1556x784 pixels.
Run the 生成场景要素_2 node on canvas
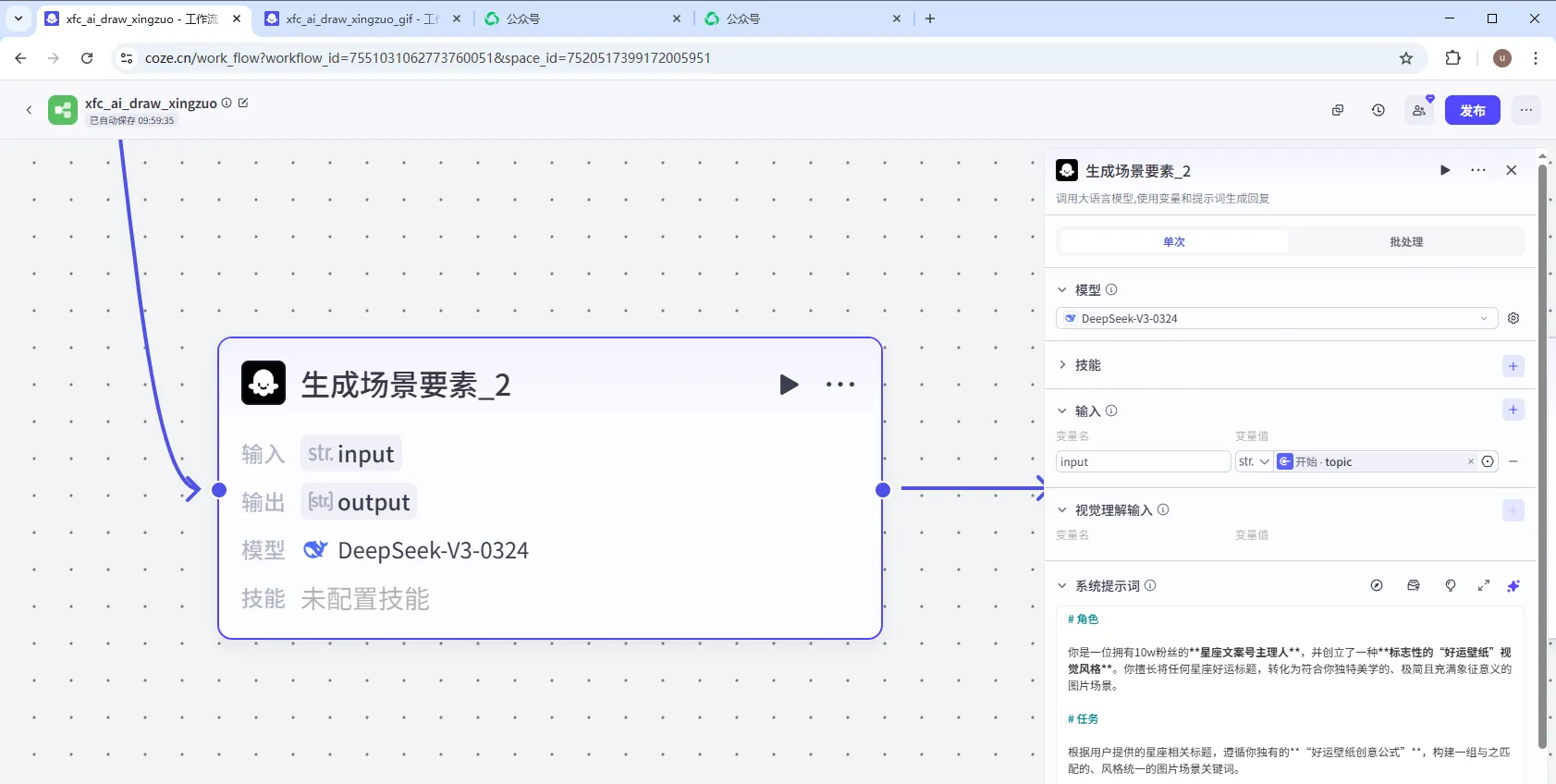pos(788,385)
